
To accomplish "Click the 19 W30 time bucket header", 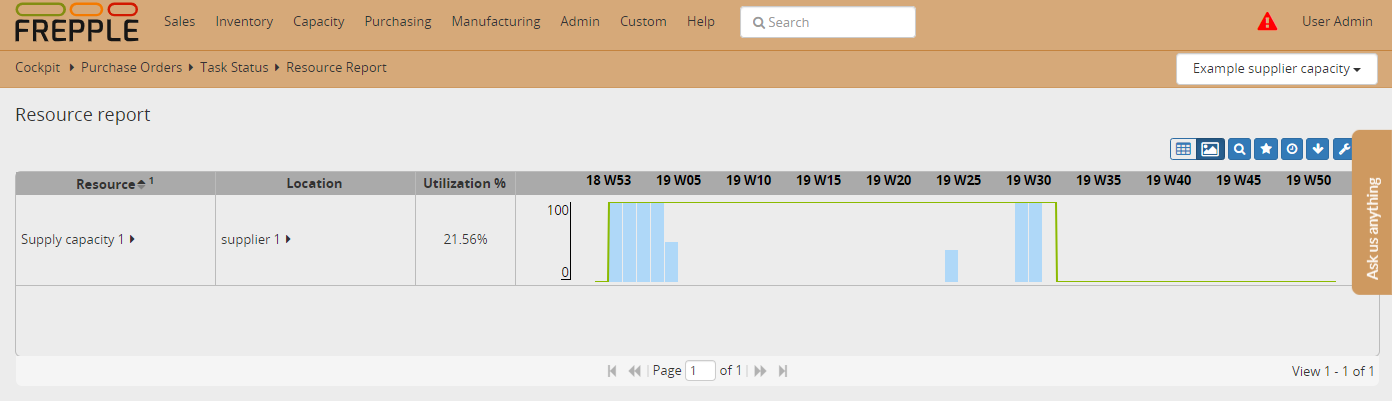I will [x=1028, y=181].
